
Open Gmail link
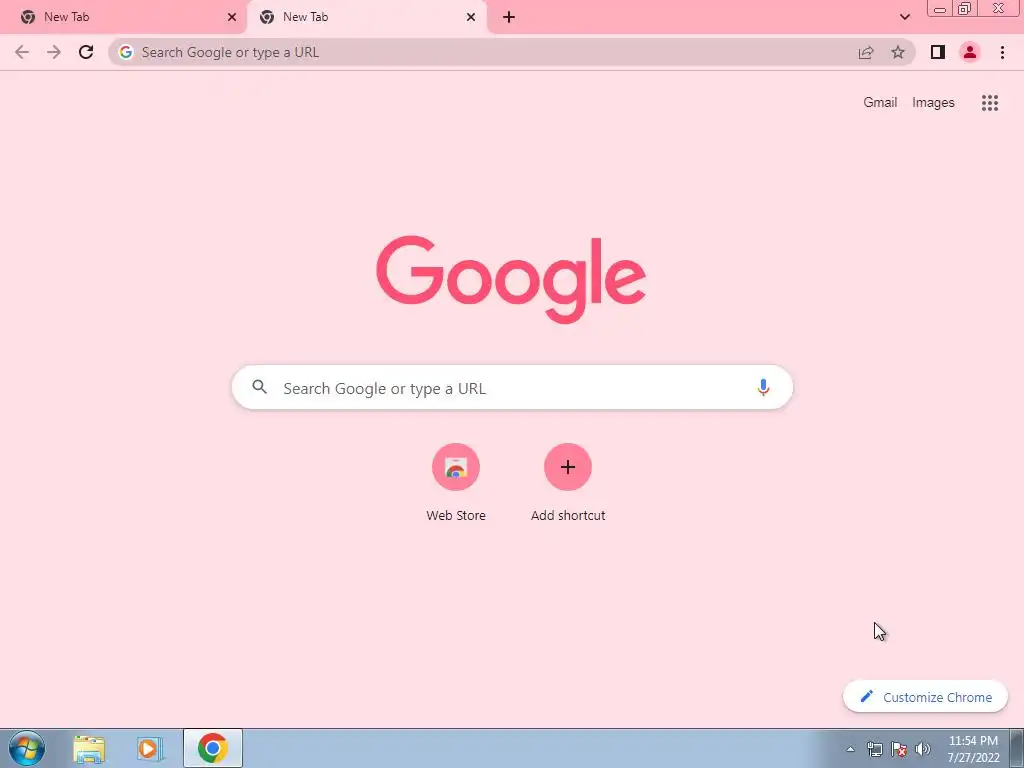[x=880, y=103]
